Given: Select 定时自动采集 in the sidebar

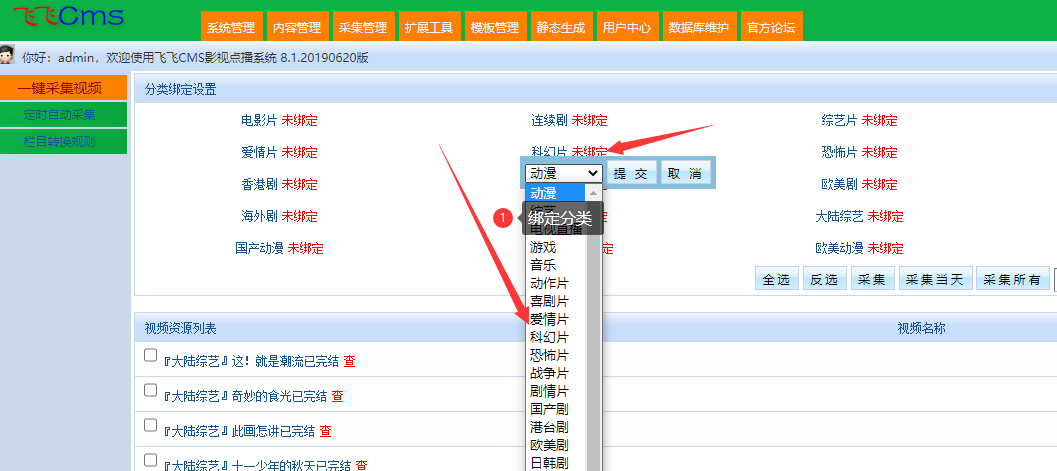Looking at the screenshot, I should point(59,115).
